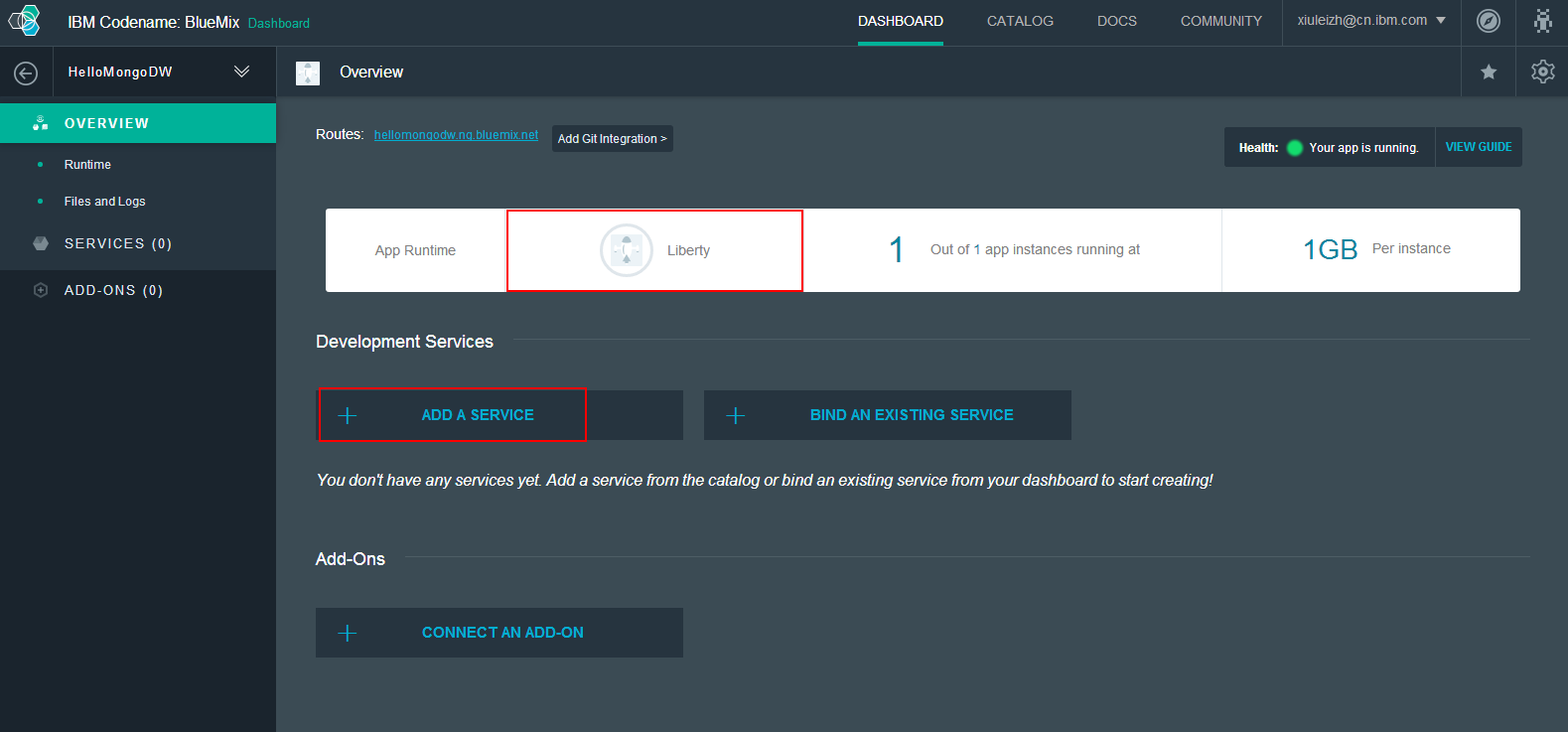Click the Development Services heading
Screen dimensions: 1568x732
404,342
